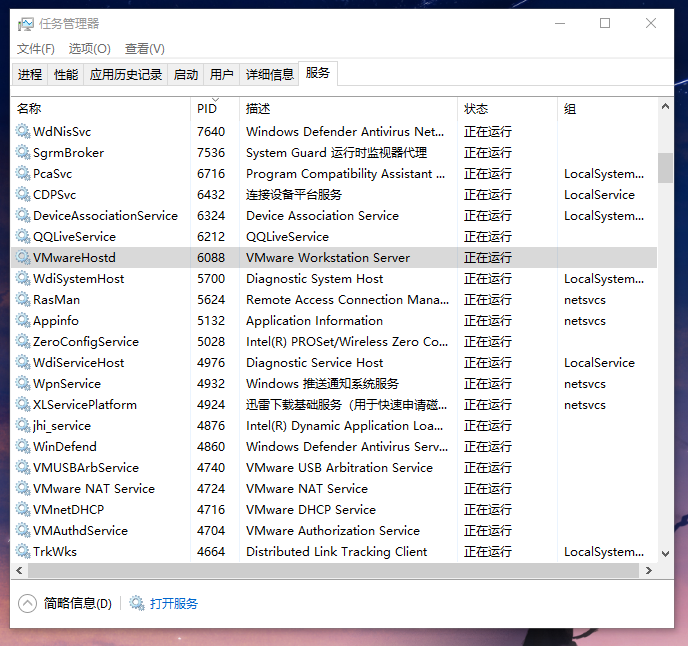
Task: Click the netsvcs group of RasMan
Action: click(x=585, y=300)
